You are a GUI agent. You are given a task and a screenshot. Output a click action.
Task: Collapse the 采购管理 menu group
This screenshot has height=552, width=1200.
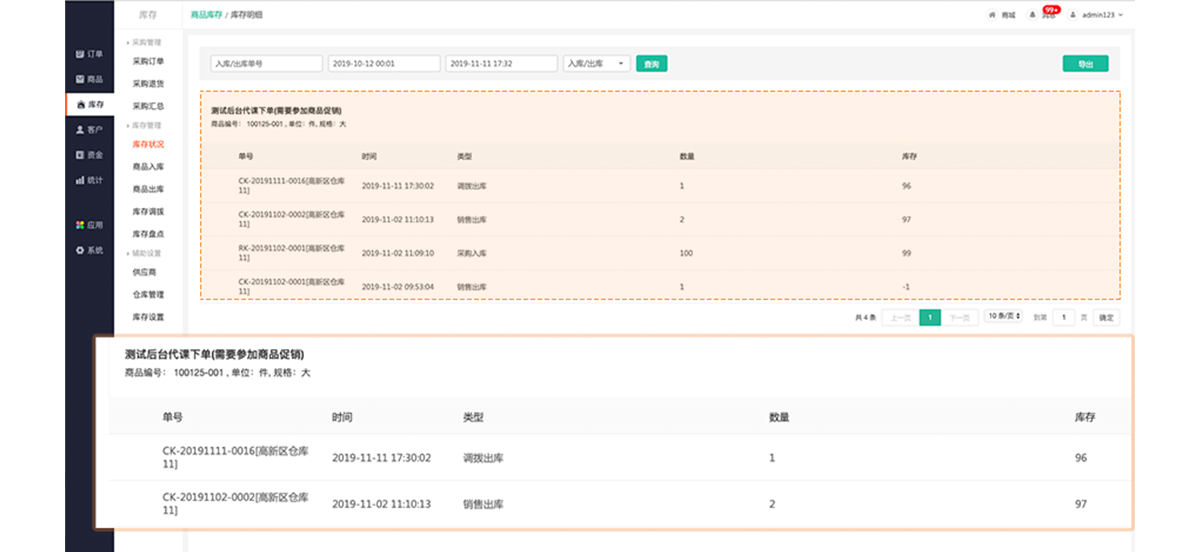click(146, 42)
